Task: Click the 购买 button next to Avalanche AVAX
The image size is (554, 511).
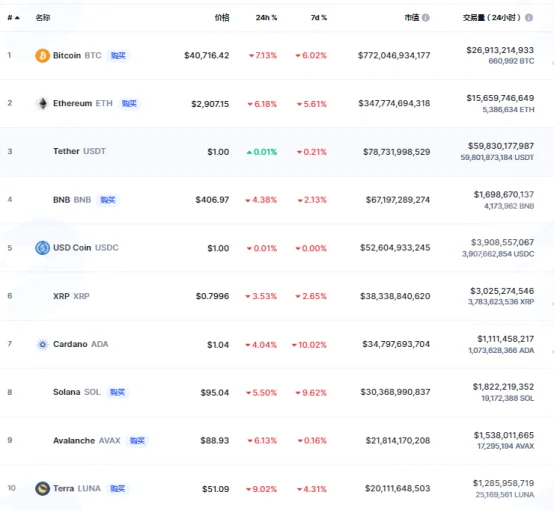Action: click(137, 441)
